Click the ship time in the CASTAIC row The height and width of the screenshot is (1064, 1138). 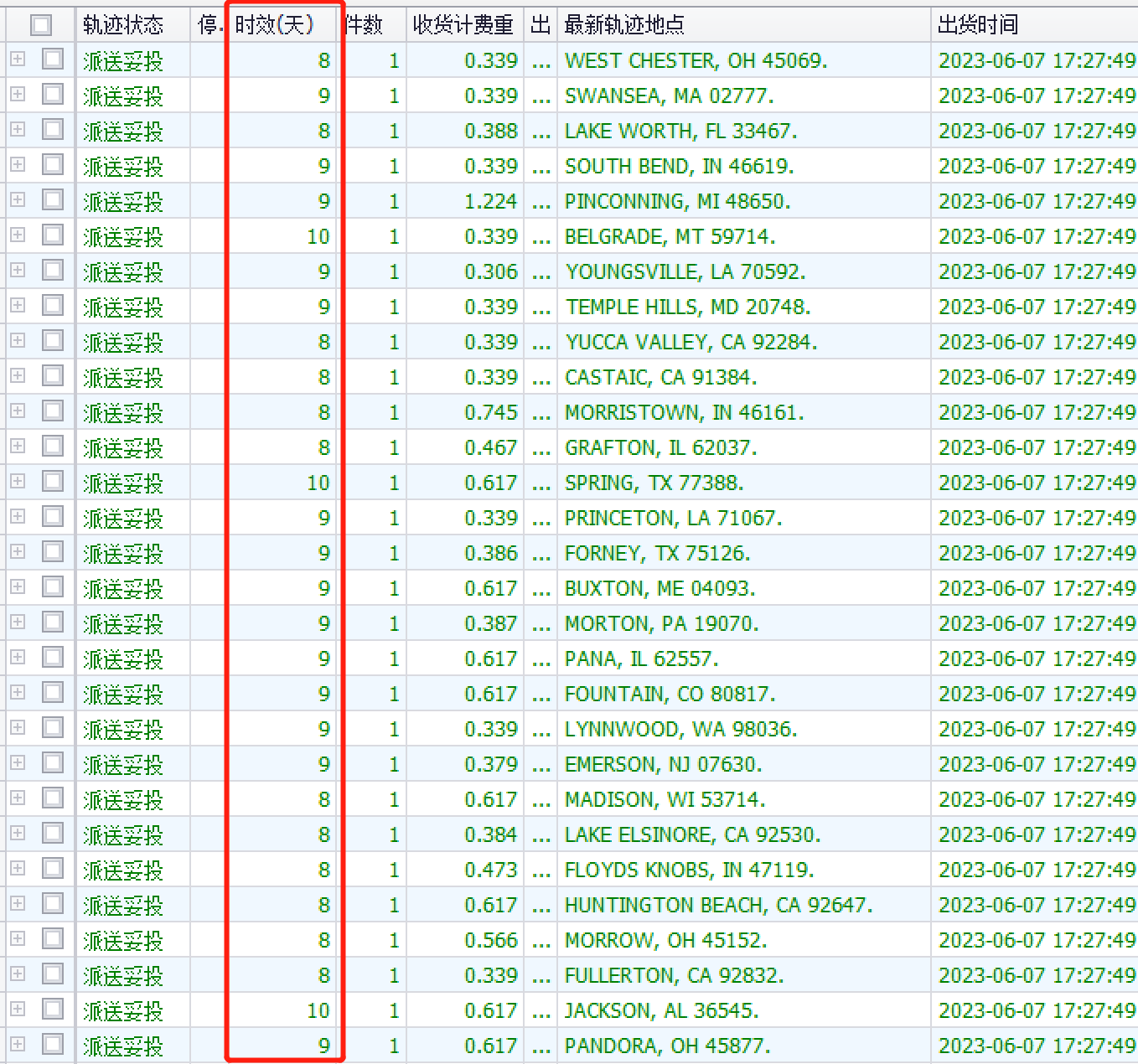(1037, 378)
